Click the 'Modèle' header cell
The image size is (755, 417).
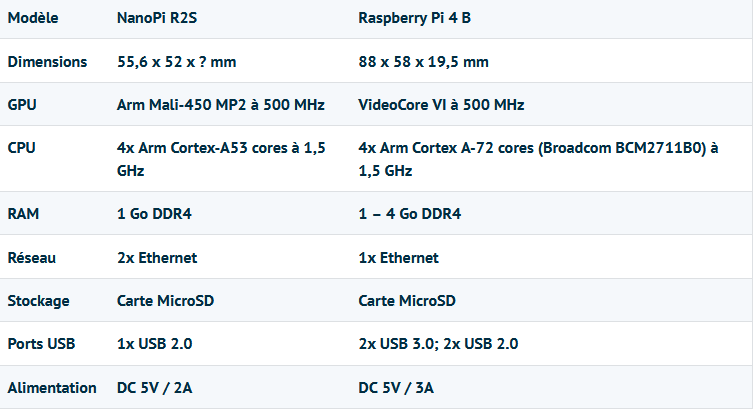point(33,19)
